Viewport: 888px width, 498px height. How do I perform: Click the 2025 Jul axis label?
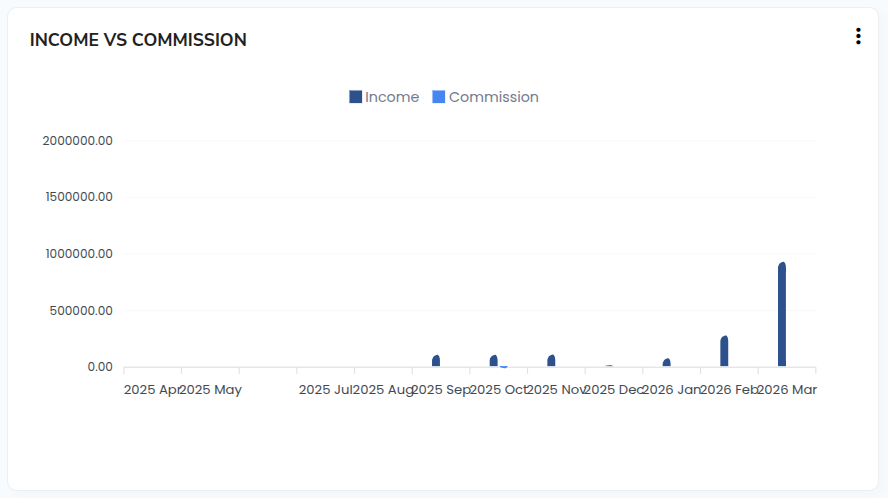click(x=326, y=390)
